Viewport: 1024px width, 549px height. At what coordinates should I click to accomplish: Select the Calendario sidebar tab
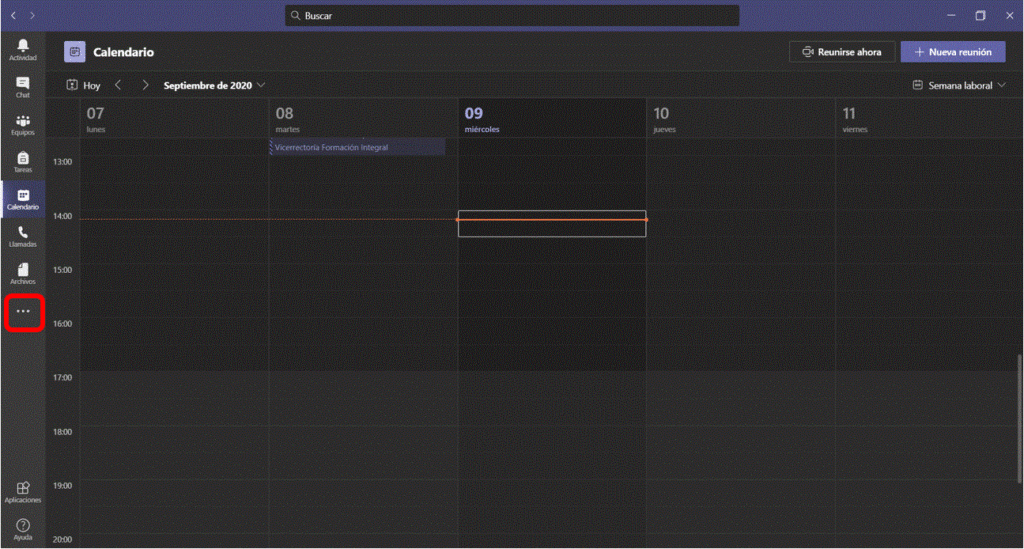pyautogui.click(x=23, y=199)
